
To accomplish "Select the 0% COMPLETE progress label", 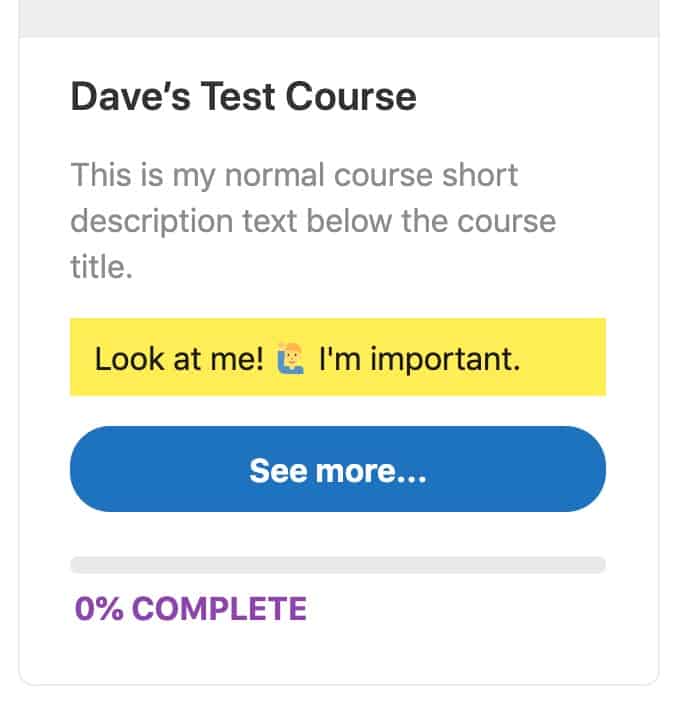I will pos(190,608).
